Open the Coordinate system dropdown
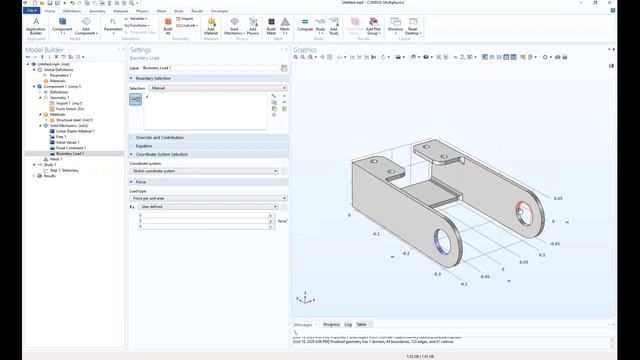Image resolution: width=640 pixels, height=360 pixels. pos(204,171)
